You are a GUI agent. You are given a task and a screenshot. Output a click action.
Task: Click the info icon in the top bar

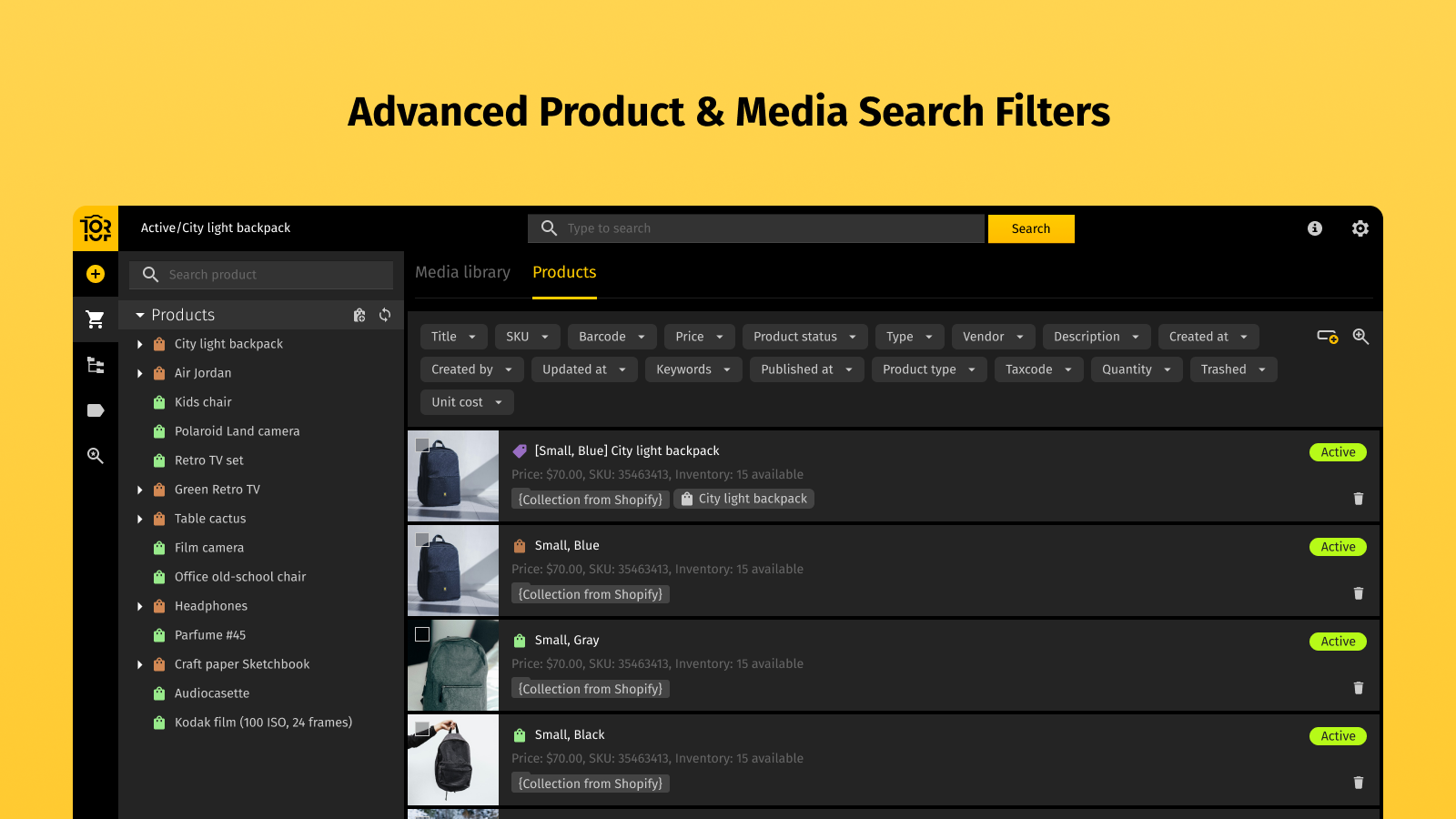(1314, 228)
